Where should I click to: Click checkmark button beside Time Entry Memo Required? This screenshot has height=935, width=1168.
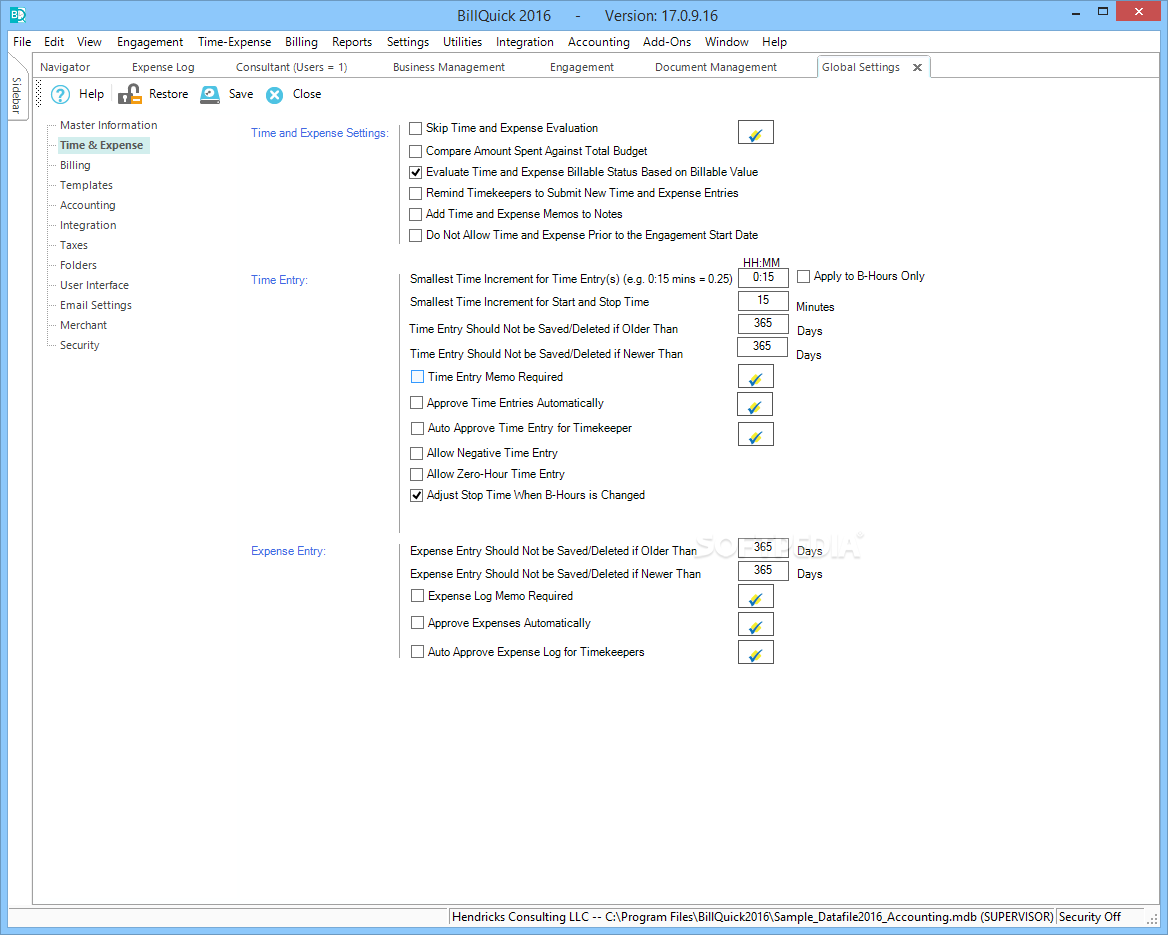[x=755, y=377]
